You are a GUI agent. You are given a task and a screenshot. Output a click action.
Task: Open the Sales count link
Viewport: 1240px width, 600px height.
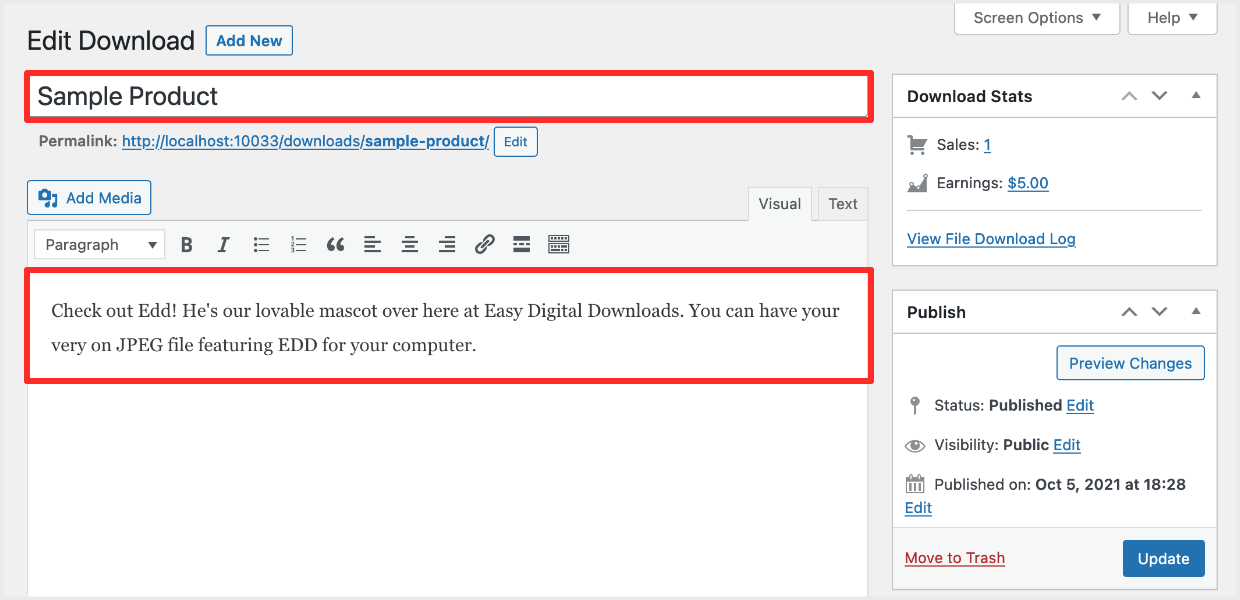[x=987, y=145]
